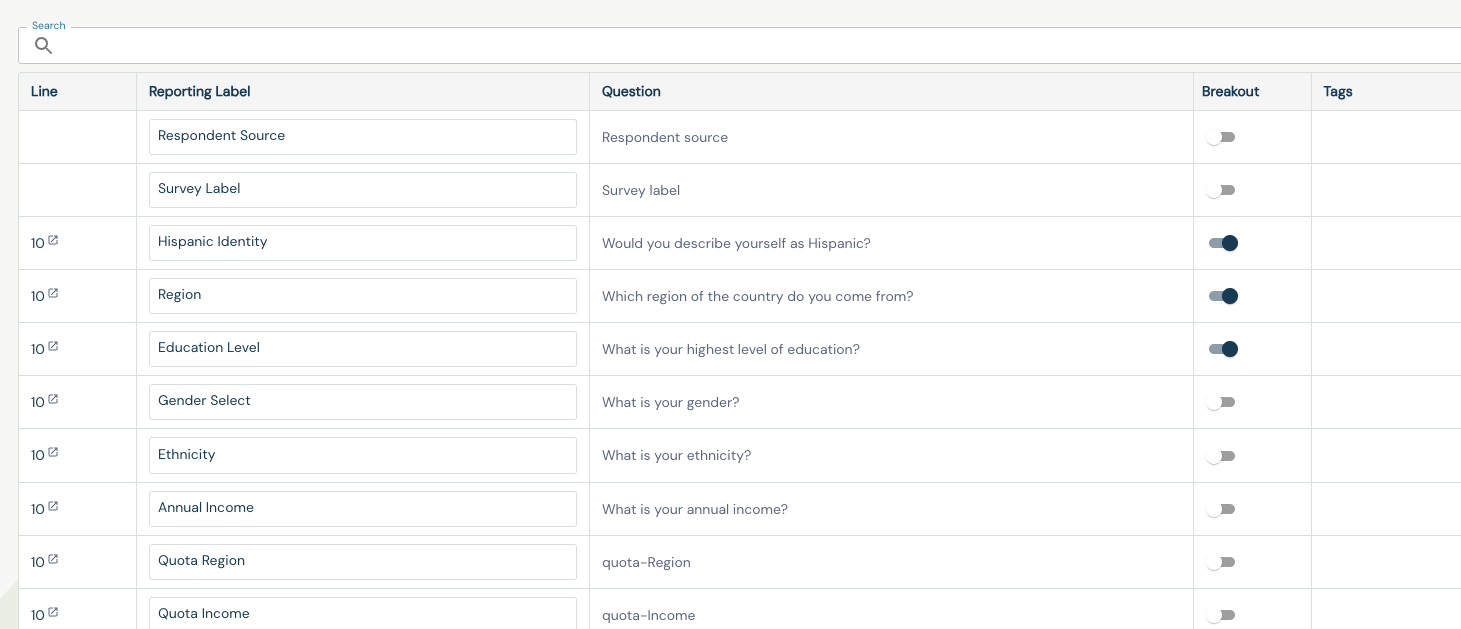Edit the Region reporting label field

pyautogui.click(x=363, y=296)
